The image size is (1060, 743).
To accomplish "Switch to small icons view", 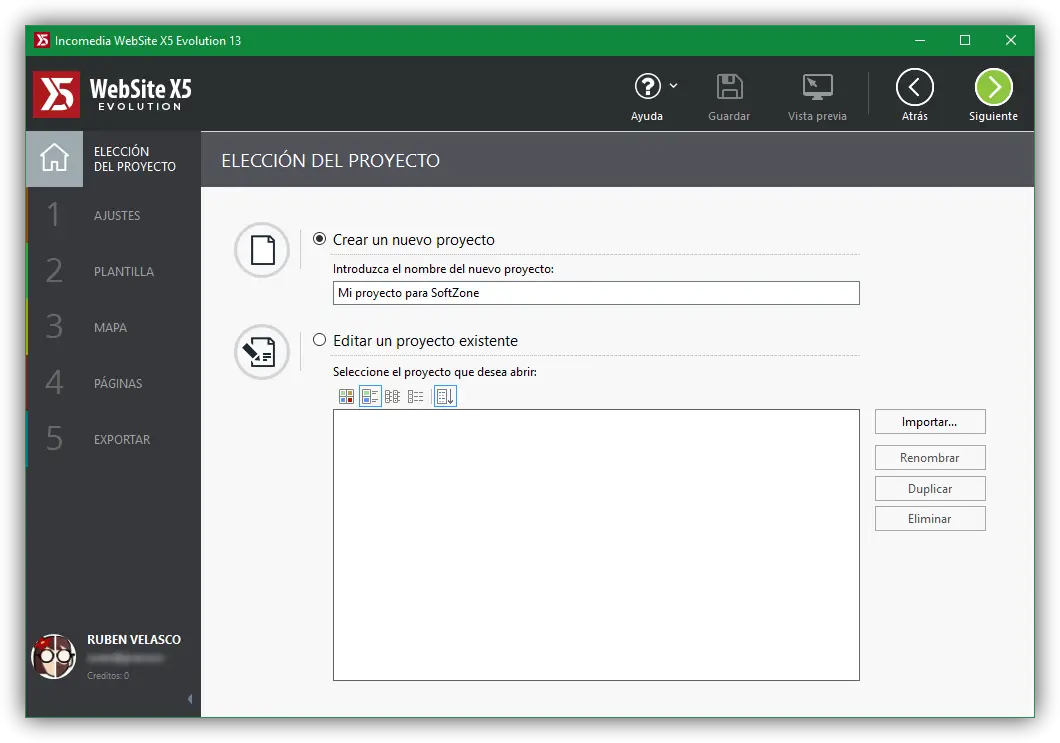I will click(392, 396).
